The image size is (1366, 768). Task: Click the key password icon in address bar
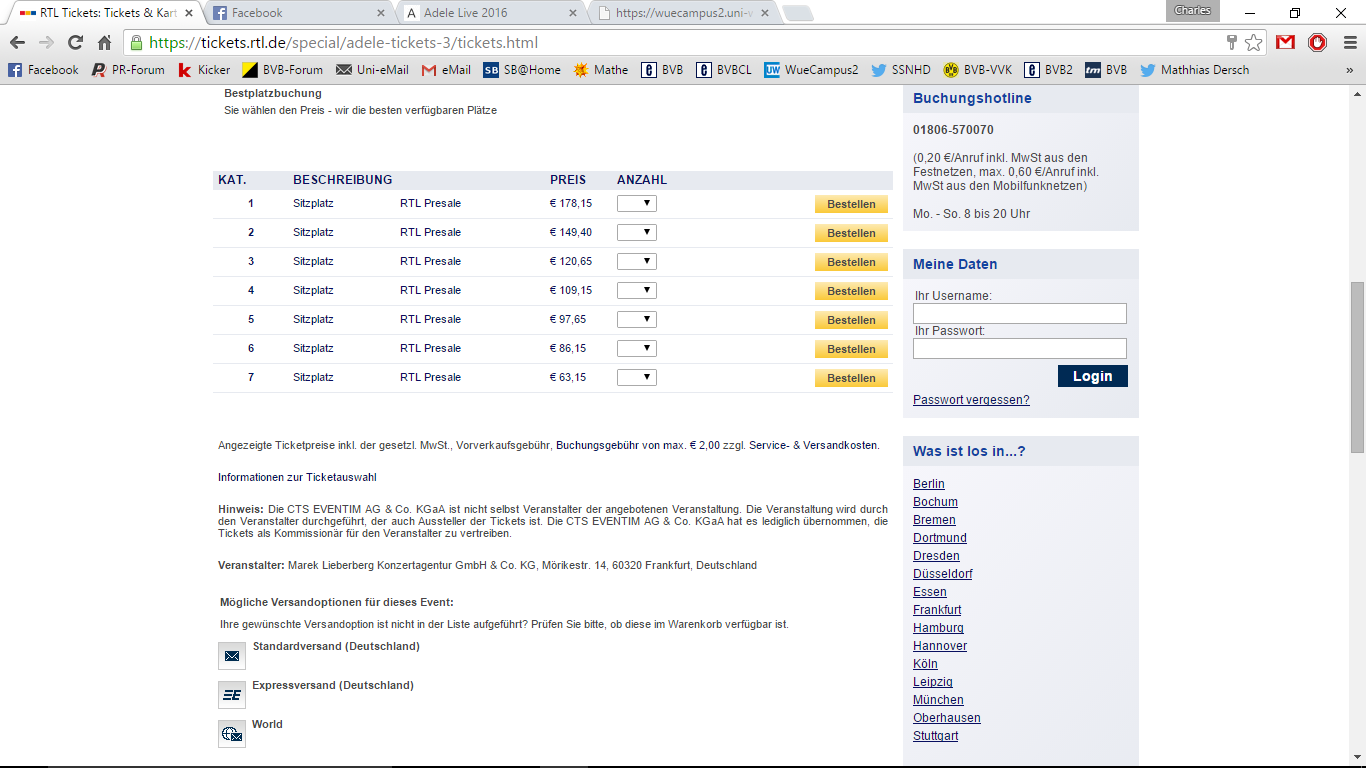pos(1232,43)
